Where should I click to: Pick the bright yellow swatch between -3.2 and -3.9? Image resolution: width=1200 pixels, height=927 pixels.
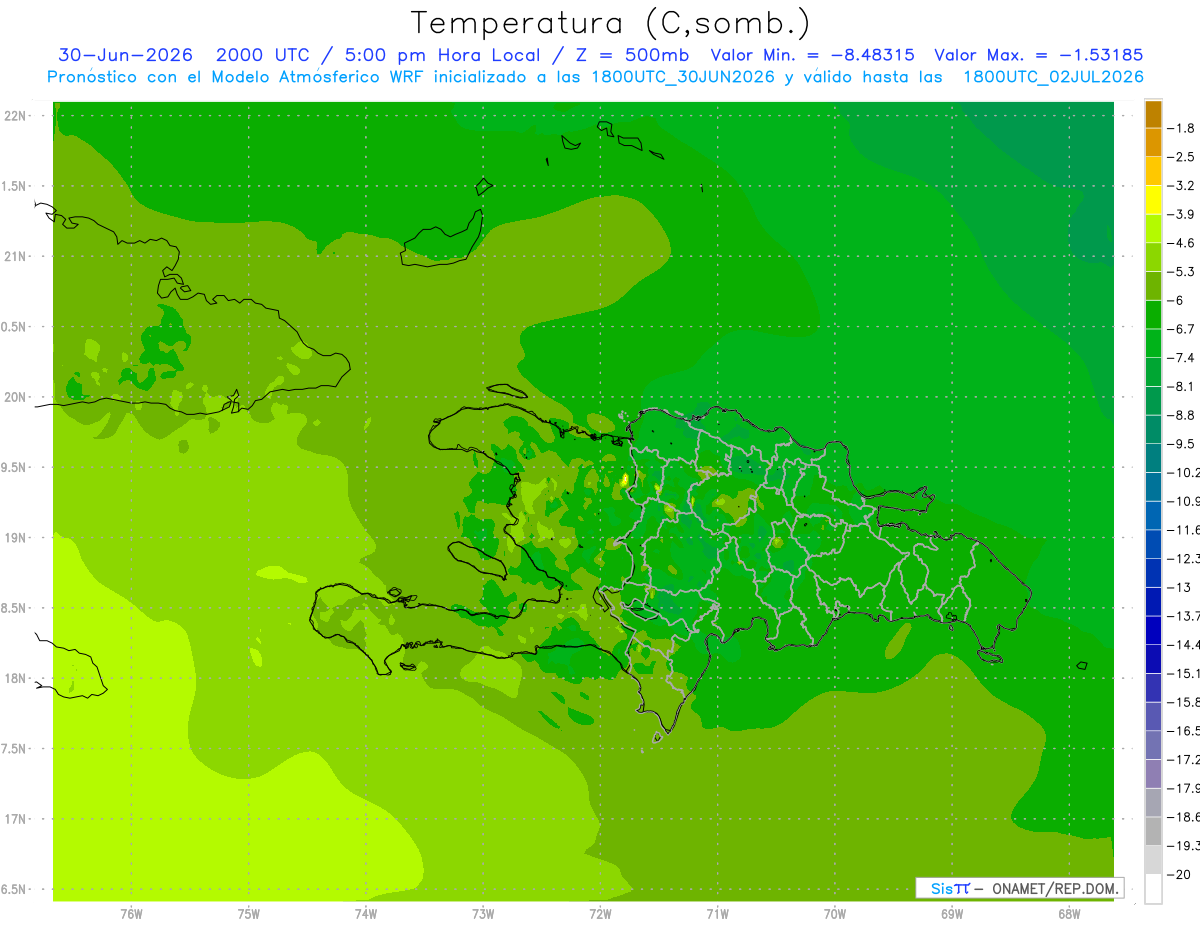point(1153,200)
